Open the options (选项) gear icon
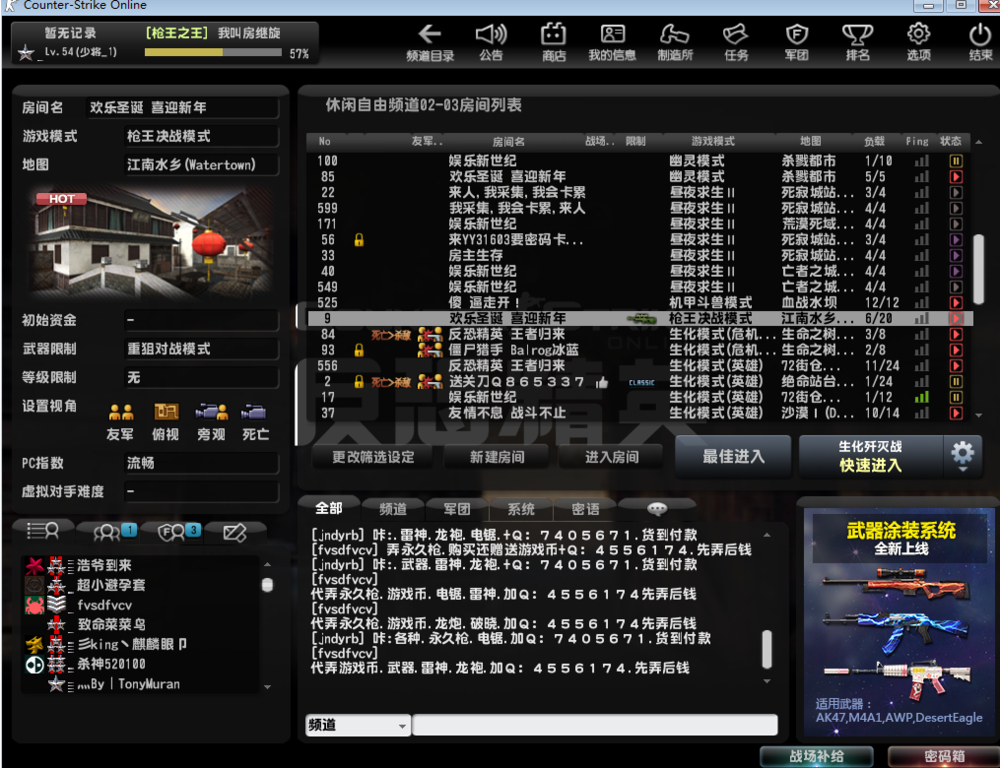 click(x=918, y=42)
